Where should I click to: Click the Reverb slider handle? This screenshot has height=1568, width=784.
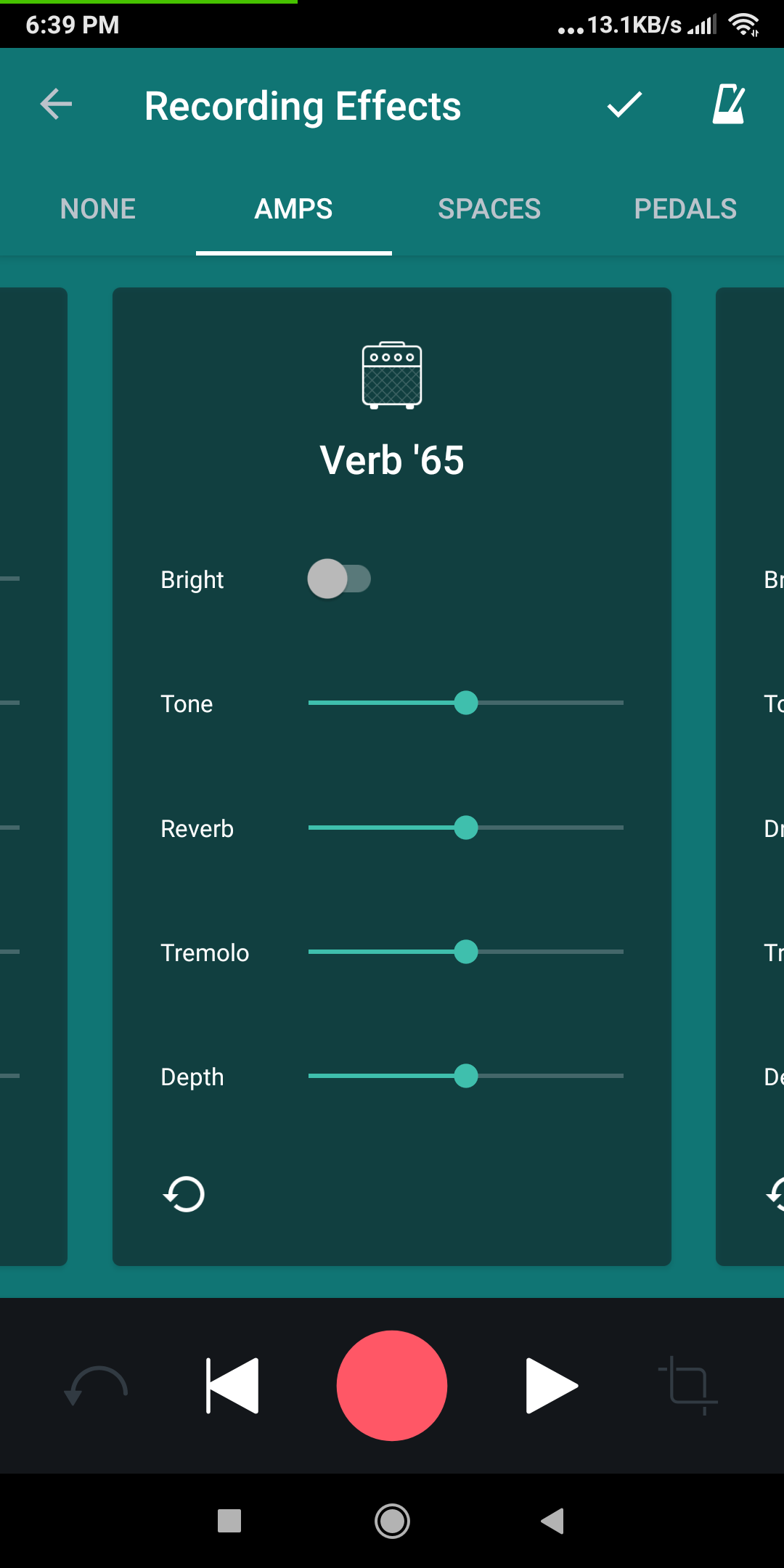466,828
